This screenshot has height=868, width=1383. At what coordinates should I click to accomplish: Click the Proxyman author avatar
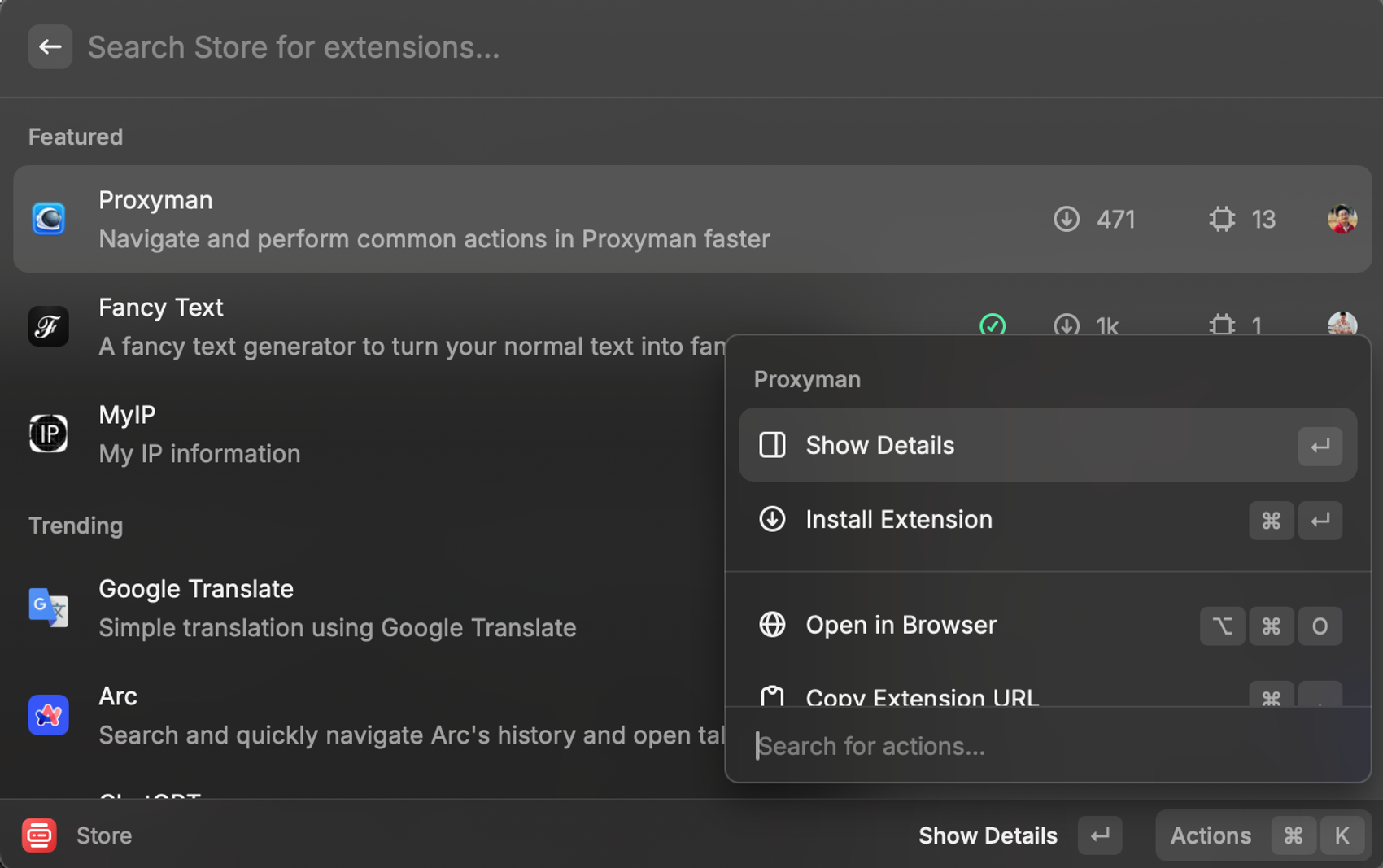(x=1342, y=219)
